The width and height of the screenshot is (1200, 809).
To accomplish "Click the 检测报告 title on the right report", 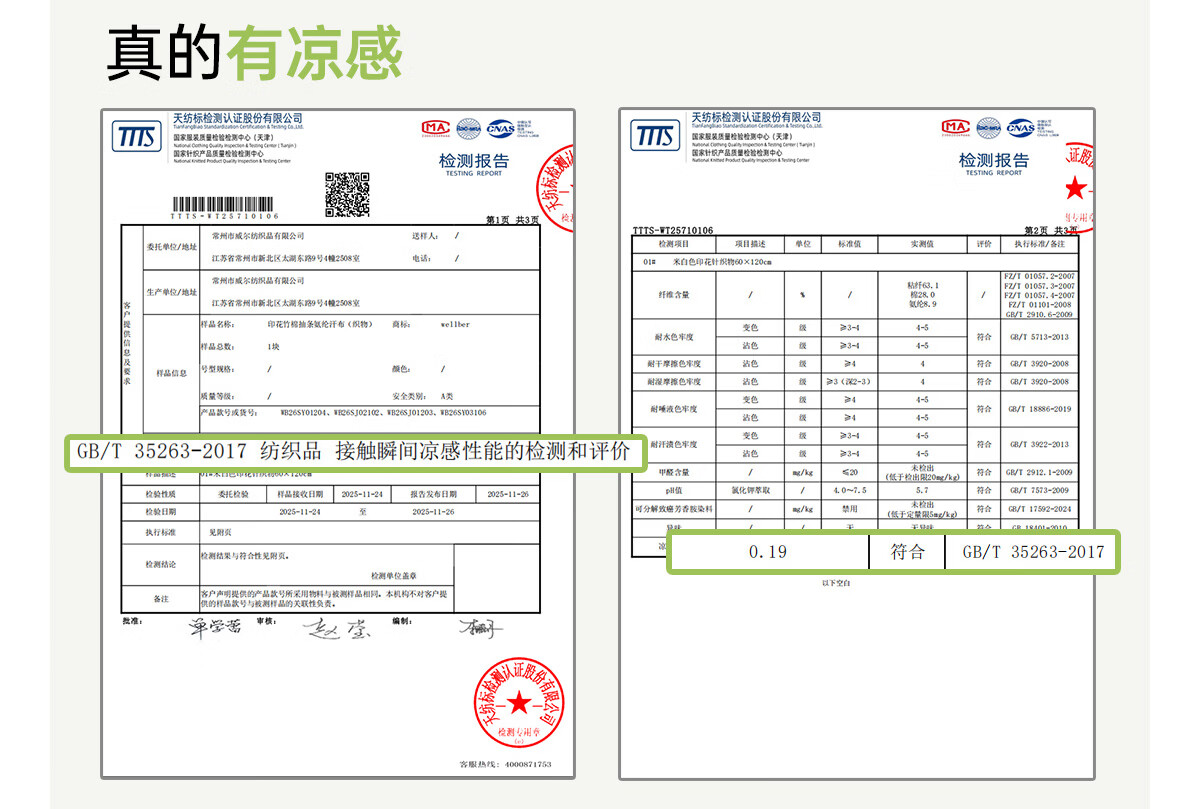I will tap(993, 162).
